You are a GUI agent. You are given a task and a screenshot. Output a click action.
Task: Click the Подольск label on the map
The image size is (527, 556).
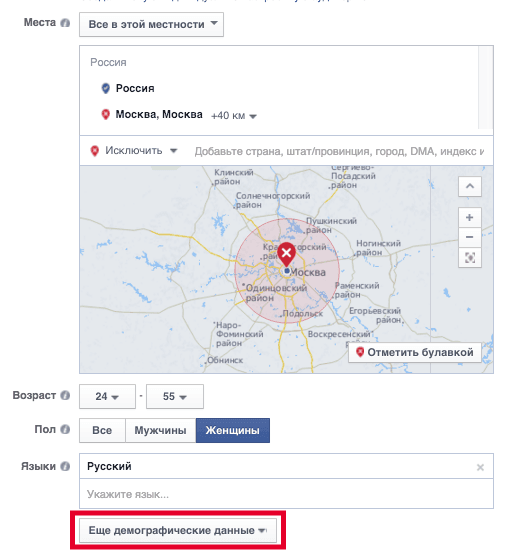tap(303, 314)
